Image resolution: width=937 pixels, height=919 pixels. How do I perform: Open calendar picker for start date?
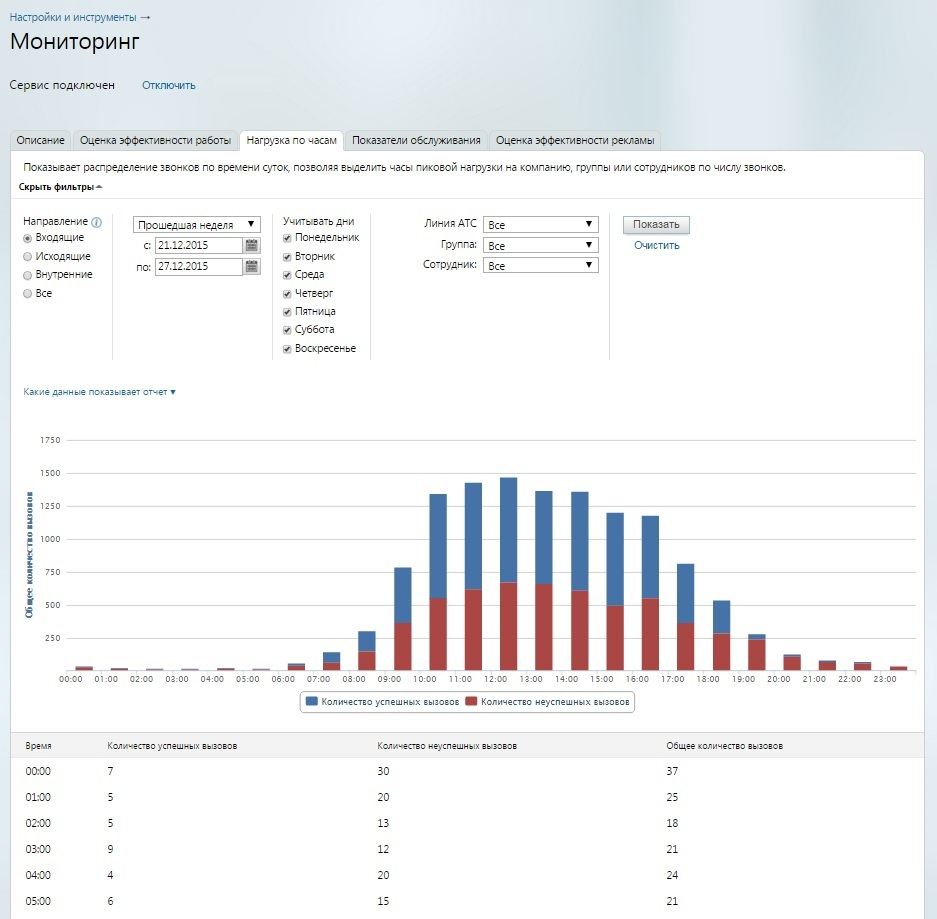(252, 246)
